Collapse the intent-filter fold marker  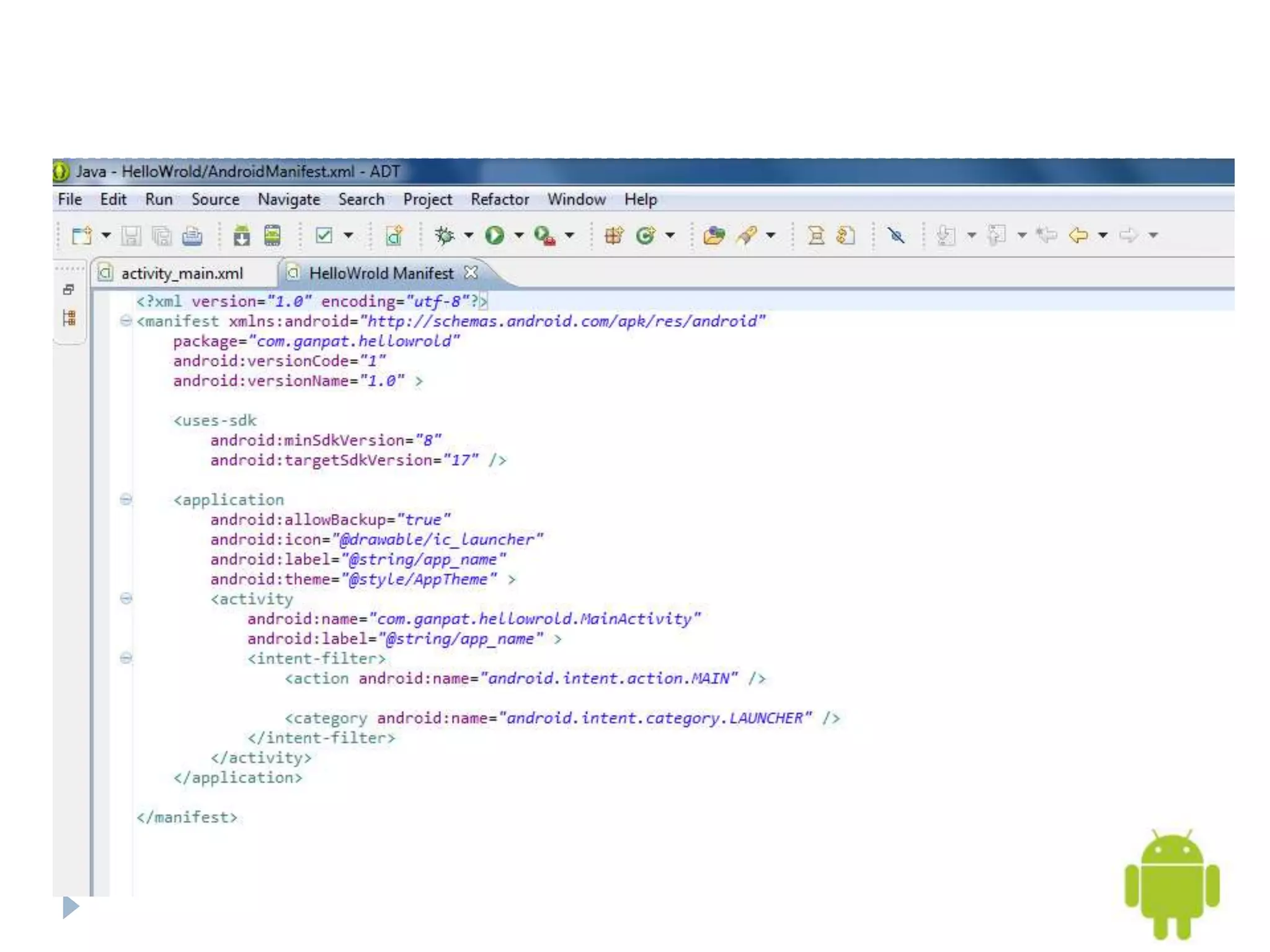click(x=126, y=658)
